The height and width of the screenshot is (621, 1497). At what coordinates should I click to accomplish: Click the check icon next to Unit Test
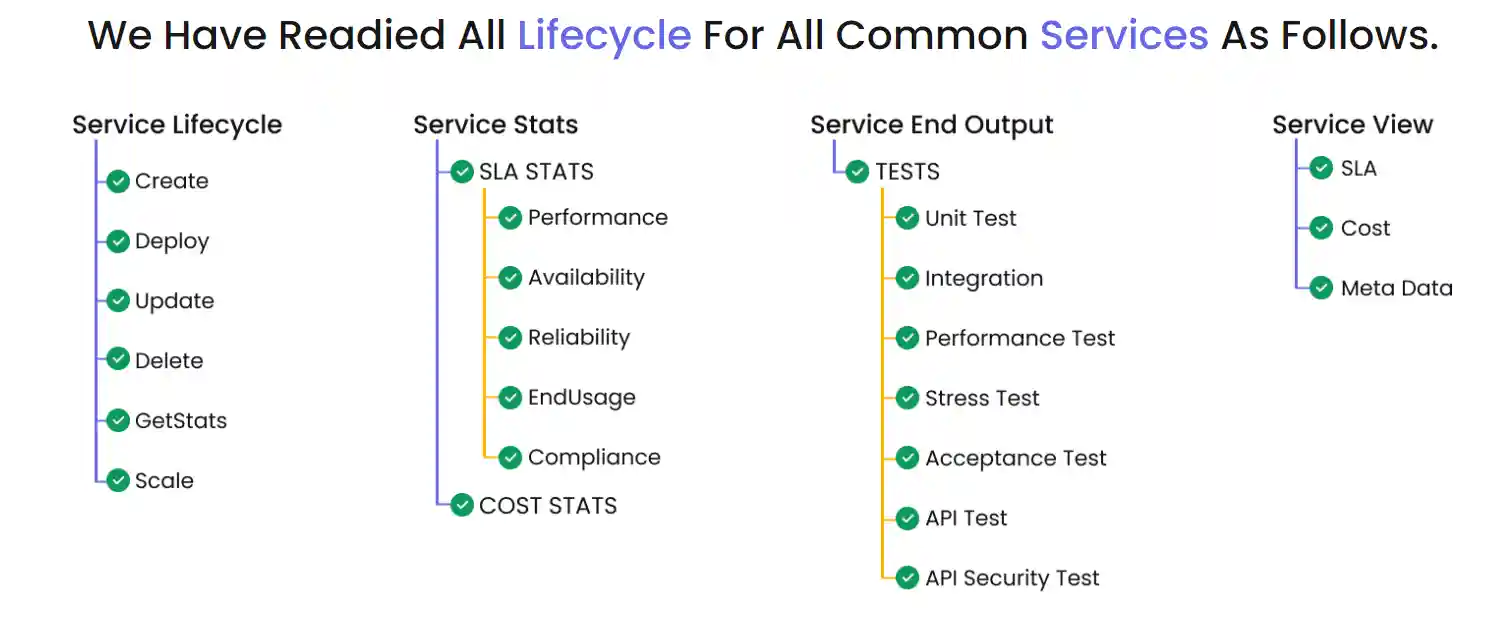coord(907,218)
